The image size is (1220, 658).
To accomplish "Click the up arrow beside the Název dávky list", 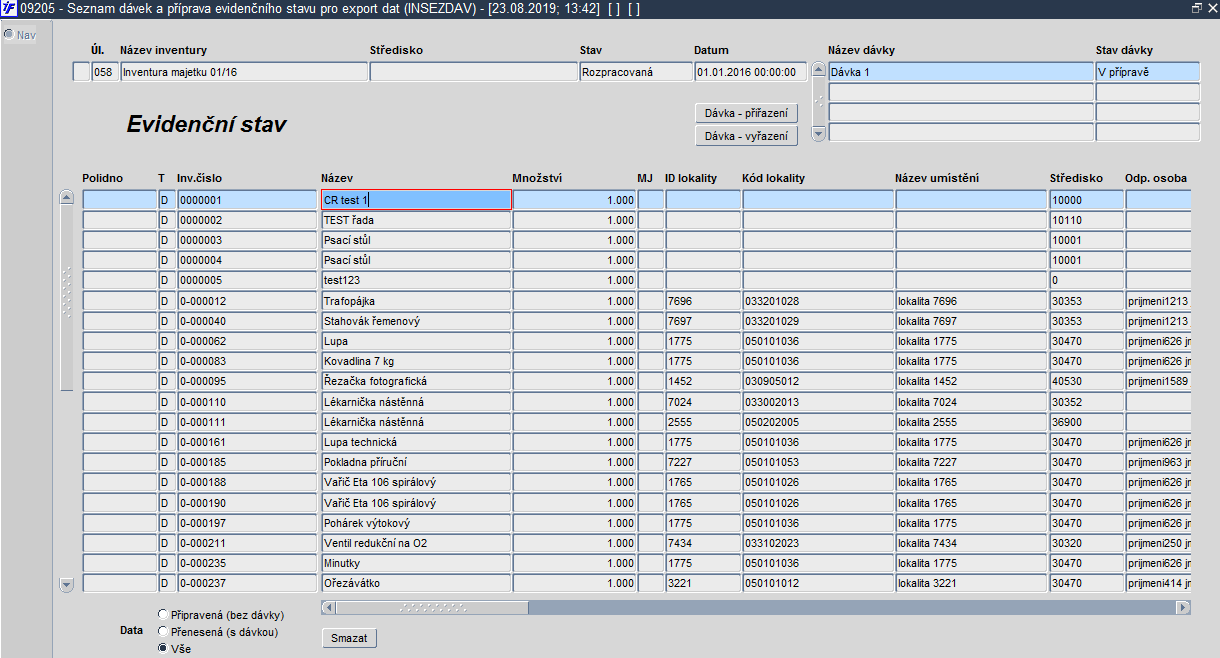I will click(x=818, y=70).
